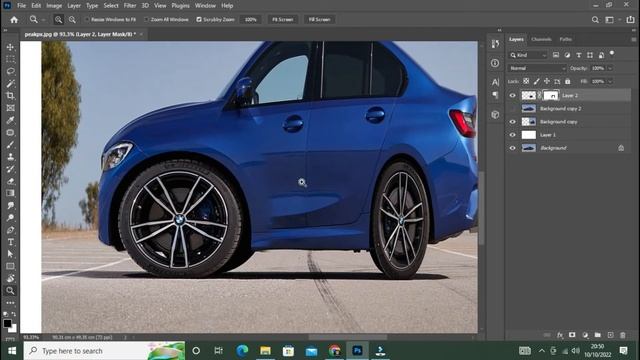Click the foreground color swatch
Screen dimensions: 640x360
click(7, 323)
